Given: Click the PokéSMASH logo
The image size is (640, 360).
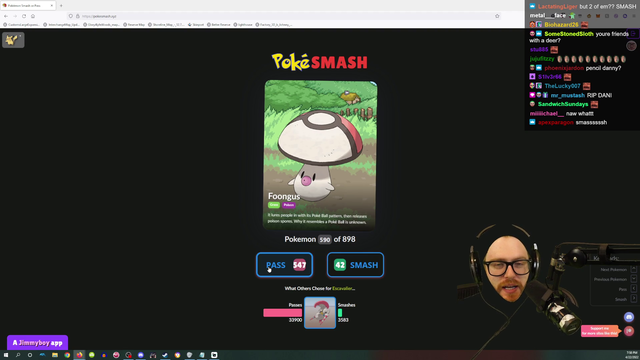Looking at the screenshot, I should click(x=320, y=62).
